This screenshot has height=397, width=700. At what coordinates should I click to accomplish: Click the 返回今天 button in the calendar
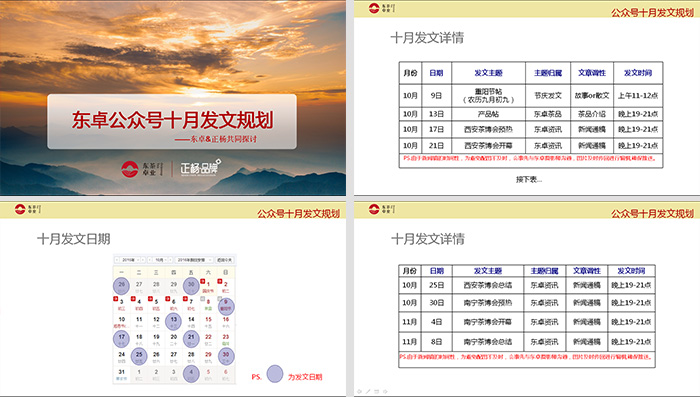pos(224,259)
